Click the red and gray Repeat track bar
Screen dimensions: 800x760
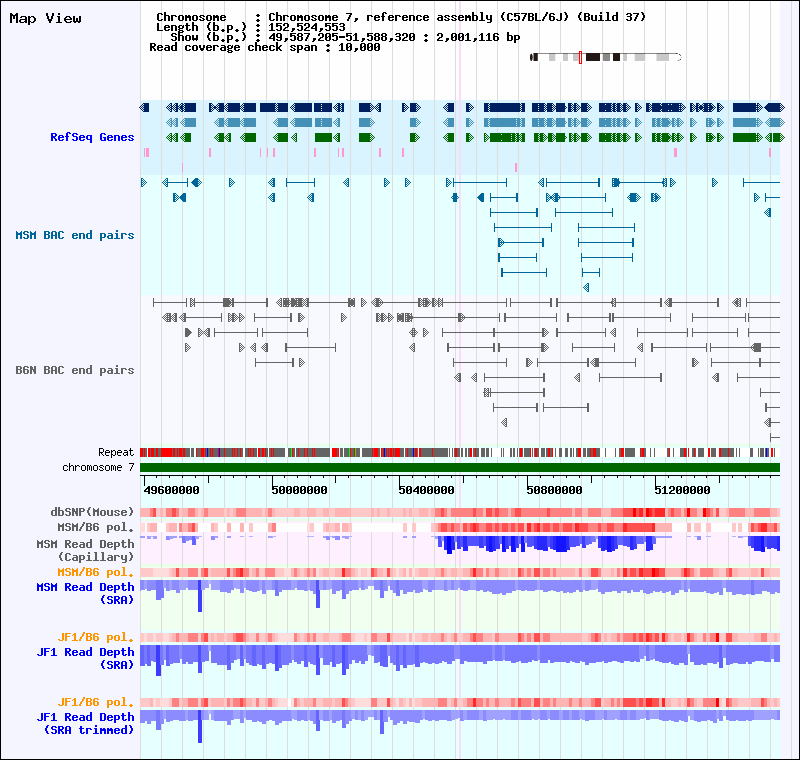[x=460, y=452]
